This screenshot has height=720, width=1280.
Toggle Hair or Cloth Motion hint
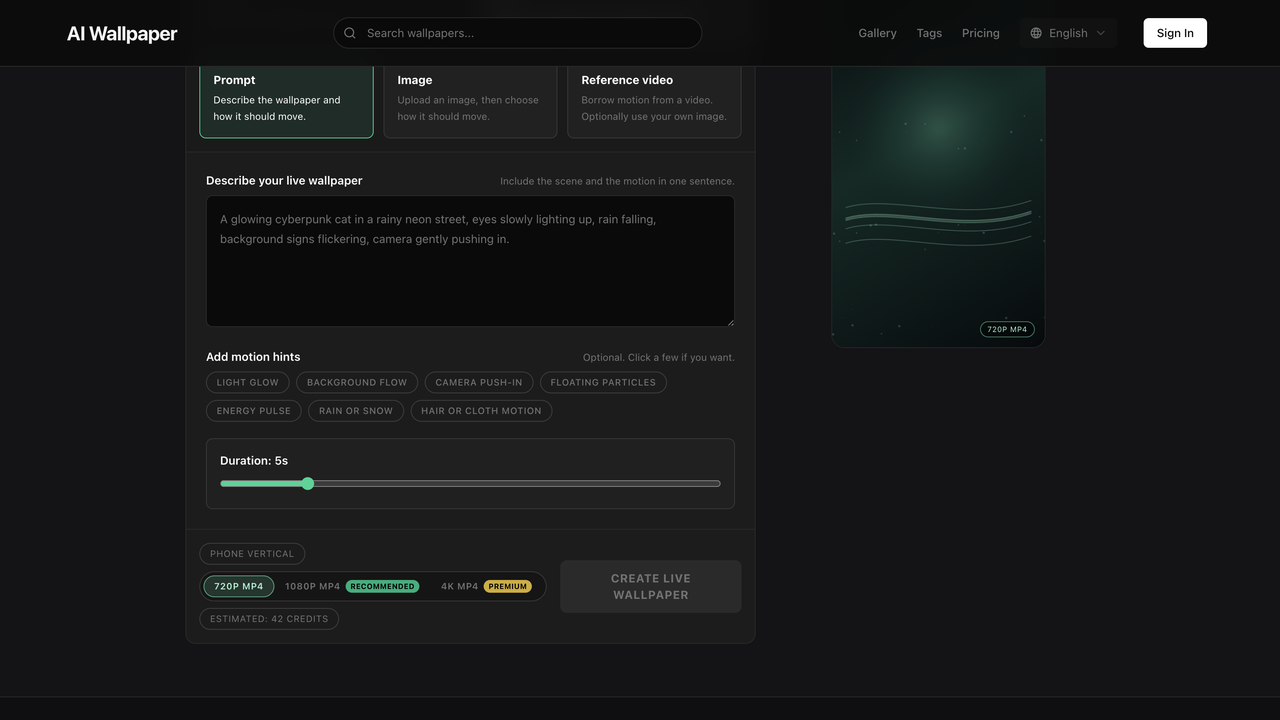click(481, 411)
